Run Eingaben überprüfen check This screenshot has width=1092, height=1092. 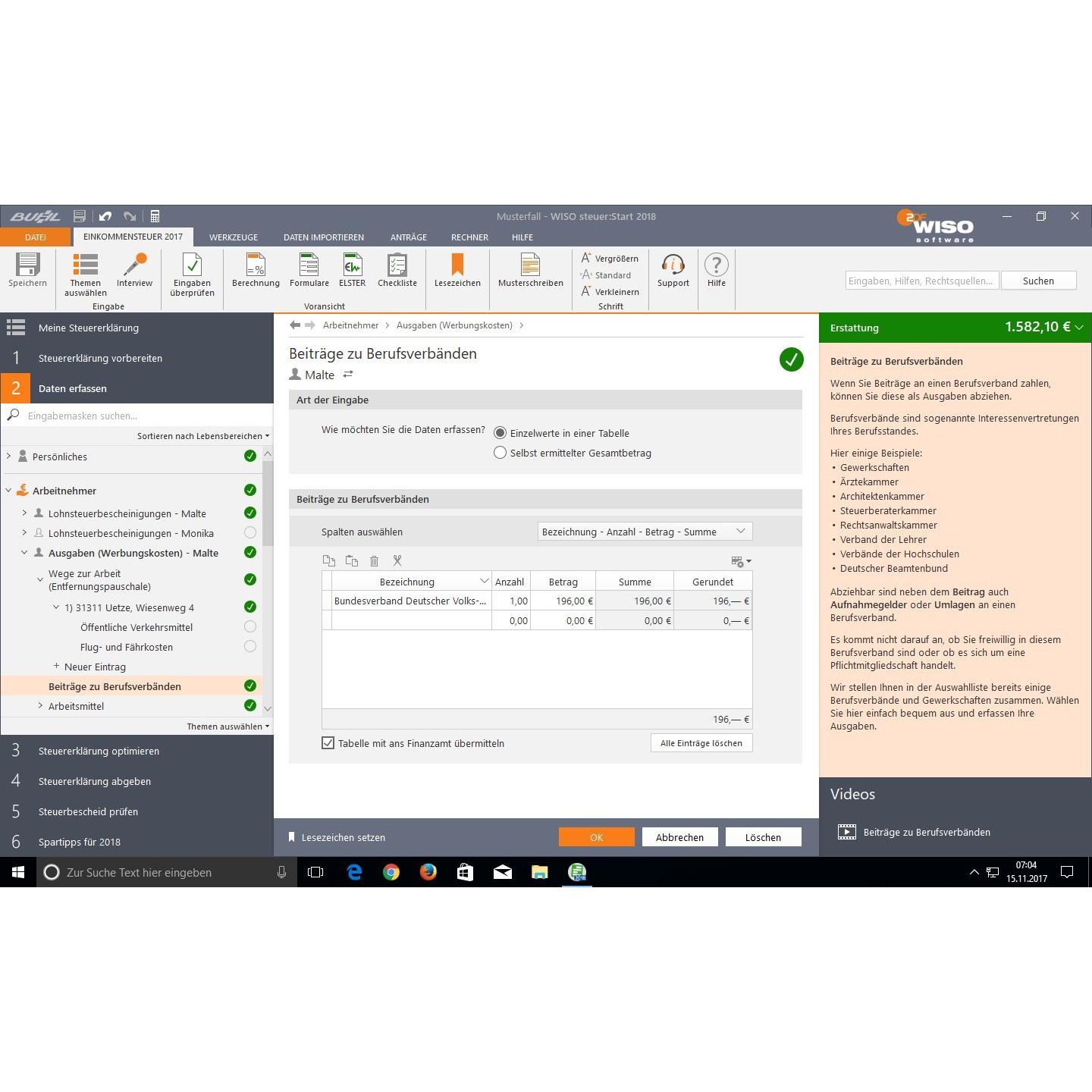192,275
